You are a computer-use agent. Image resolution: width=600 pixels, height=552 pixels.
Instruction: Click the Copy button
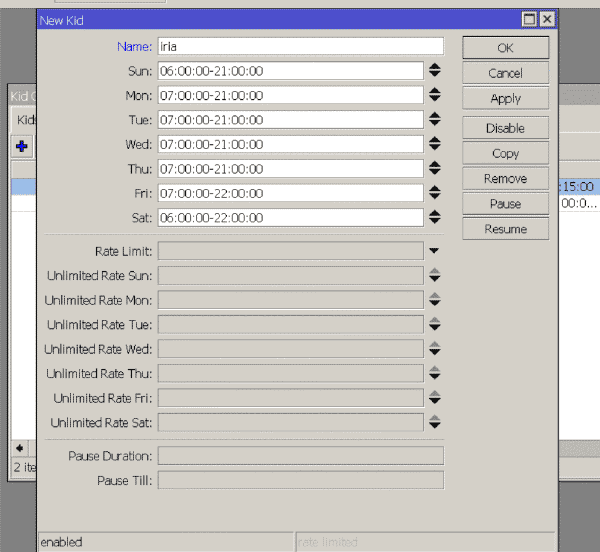pos(505,153)
